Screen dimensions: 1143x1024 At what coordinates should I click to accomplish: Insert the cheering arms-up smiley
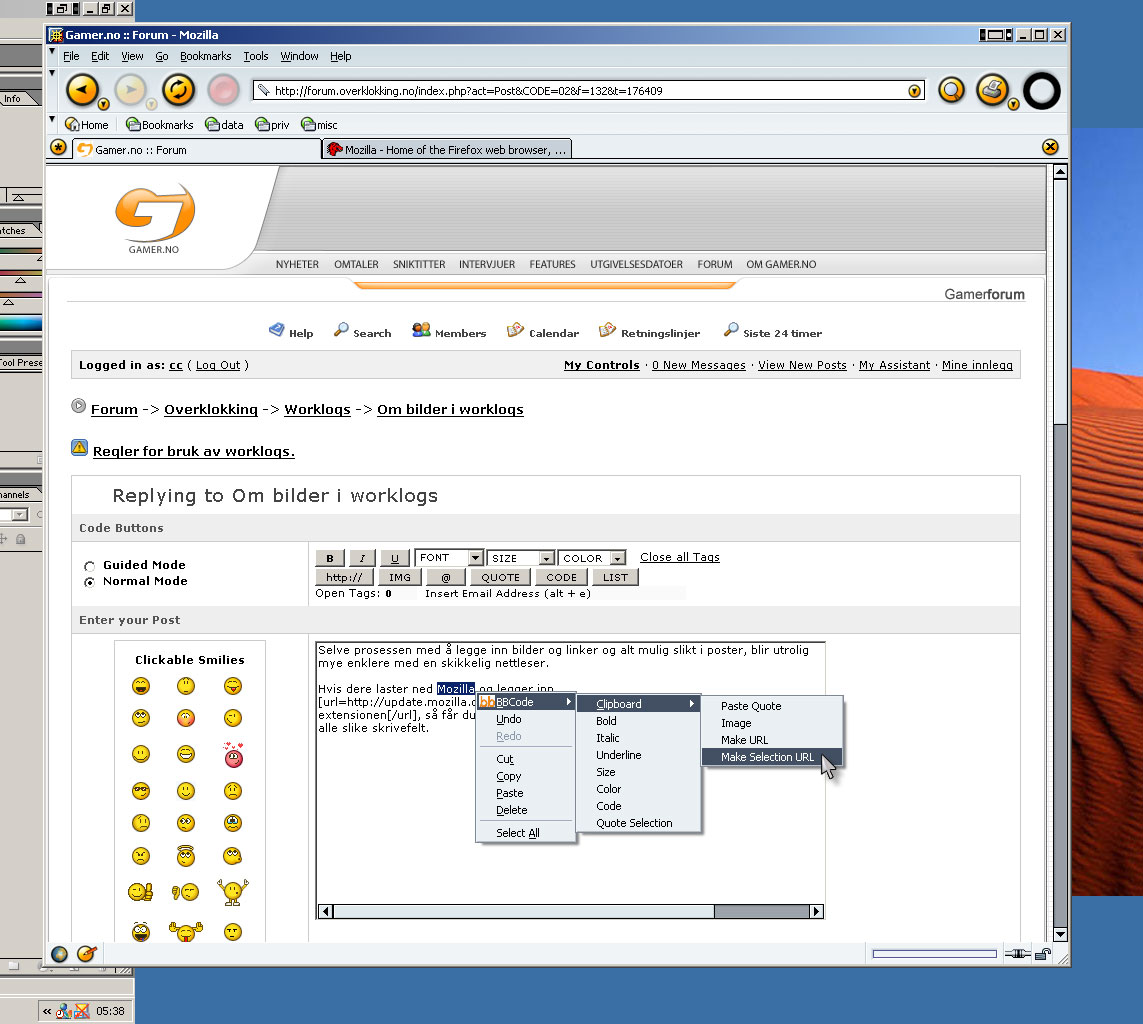(233, 891)
